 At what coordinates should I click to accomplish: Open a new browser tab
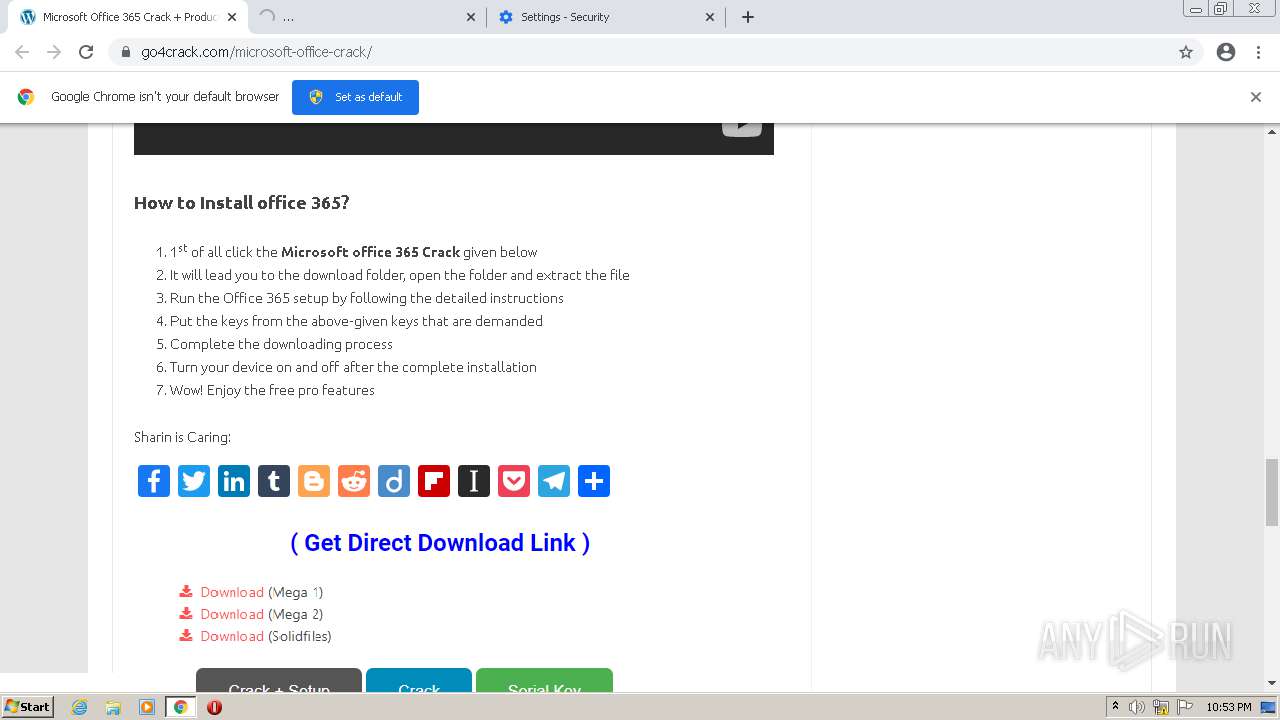[748, 17]
